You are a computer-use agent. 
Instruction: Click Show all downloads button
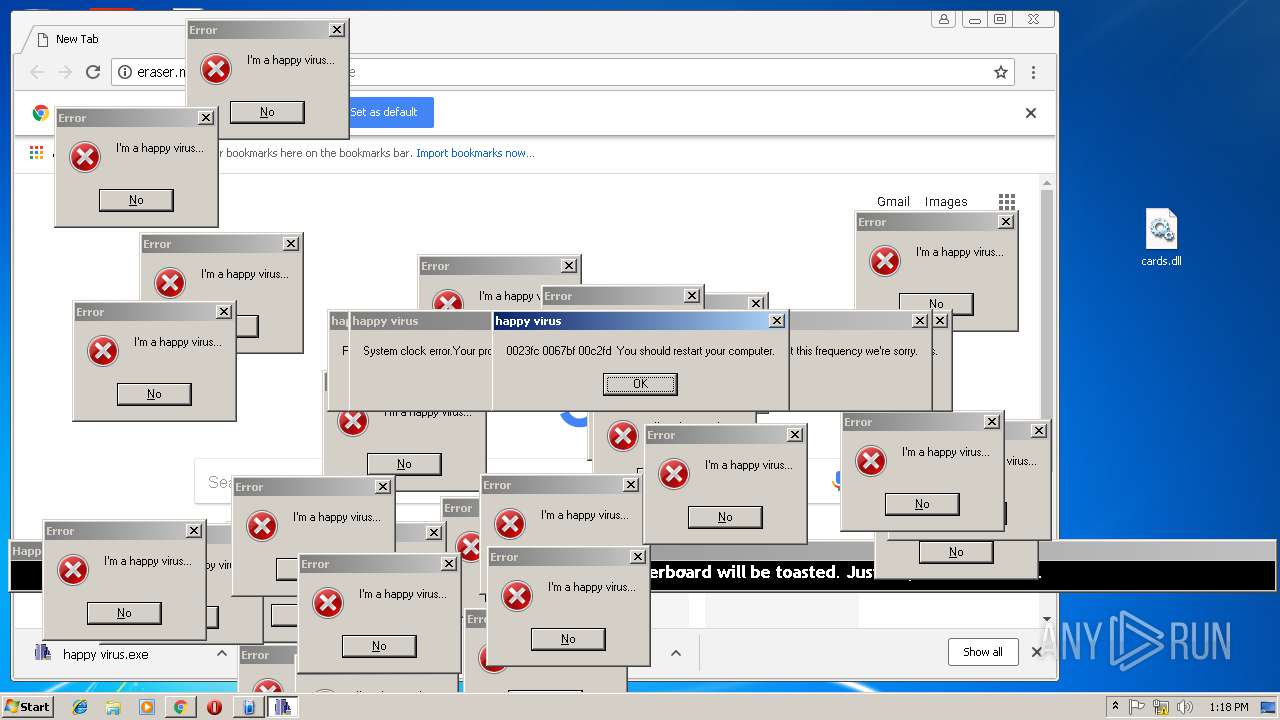tap(983, 652)
